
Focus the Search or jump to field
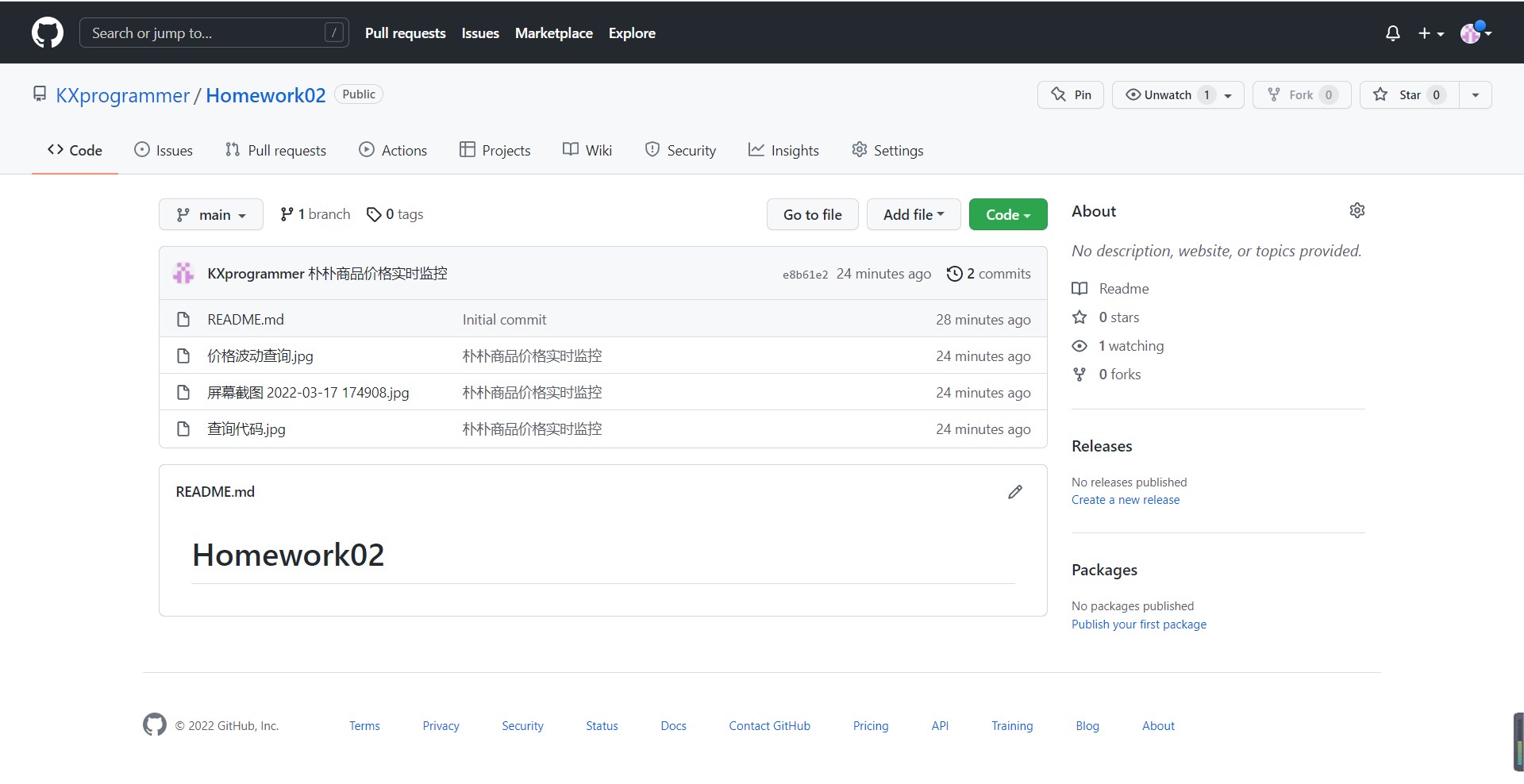pos(214,33)
